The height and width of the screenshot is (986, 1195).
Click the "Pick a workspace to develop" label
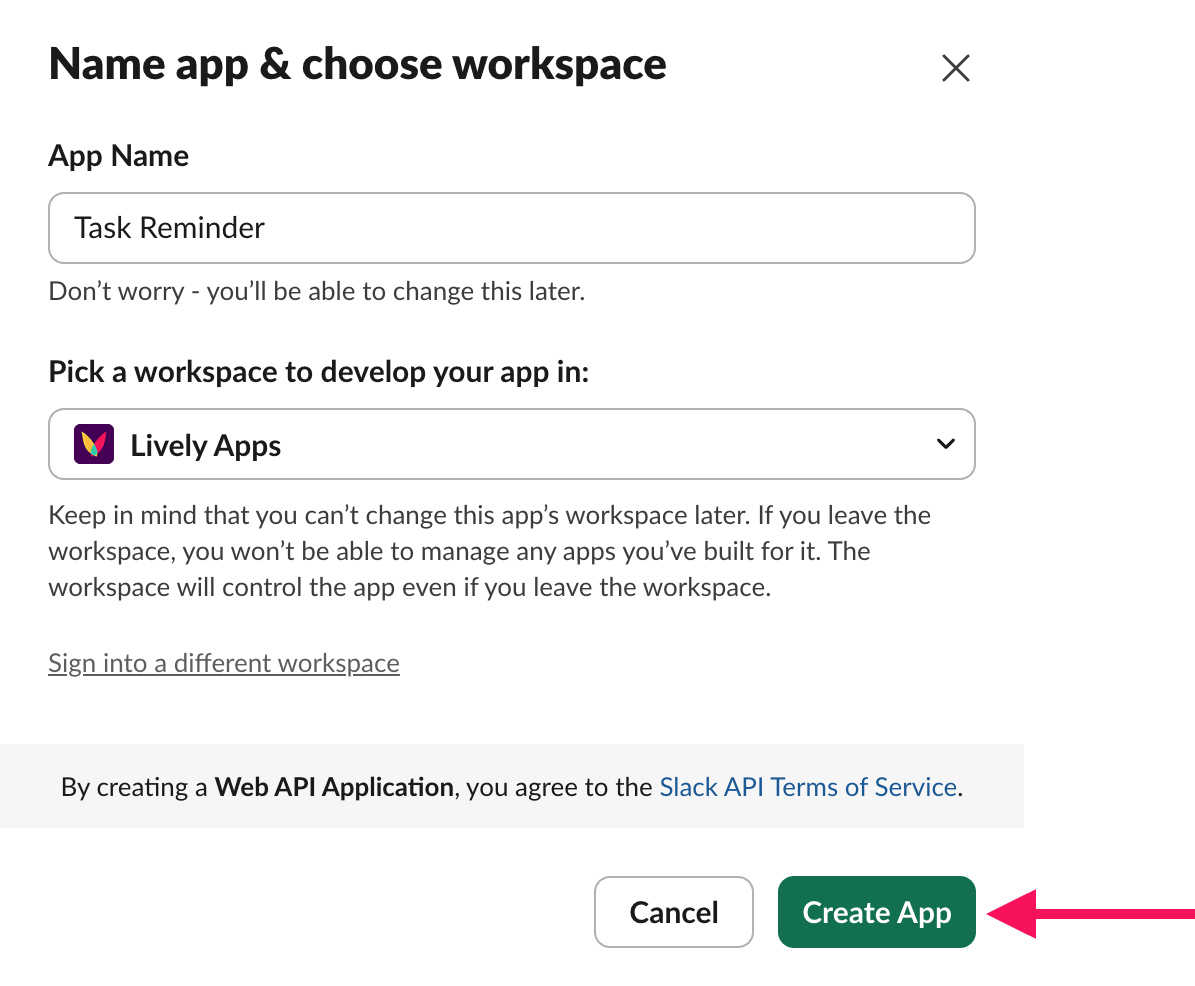(x=318, y=372)
